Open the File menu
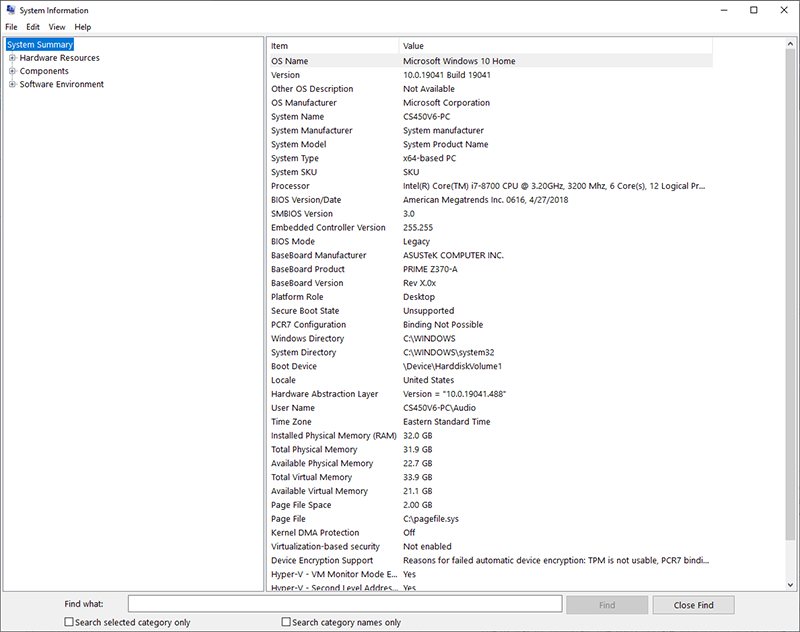800x632 pixels. pyautogui.click(x=11, y=27)
